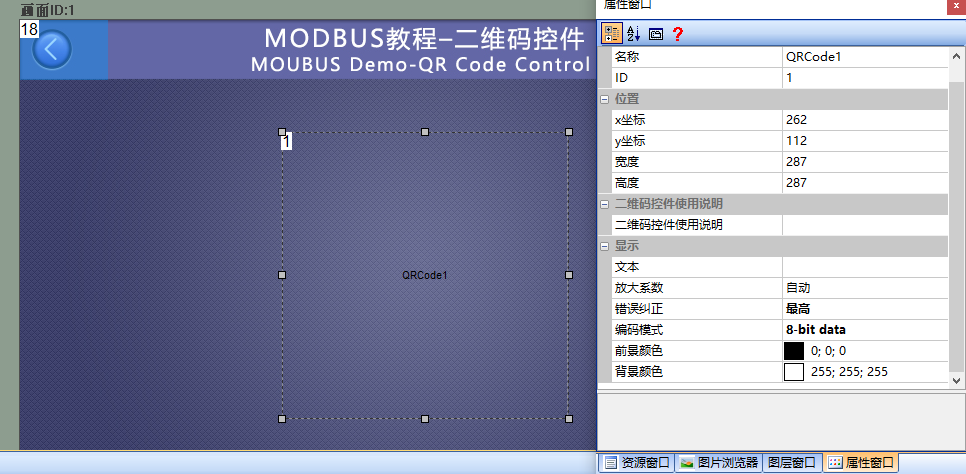
Task: Collapse the 位置 property group
Action: point(604,99)
